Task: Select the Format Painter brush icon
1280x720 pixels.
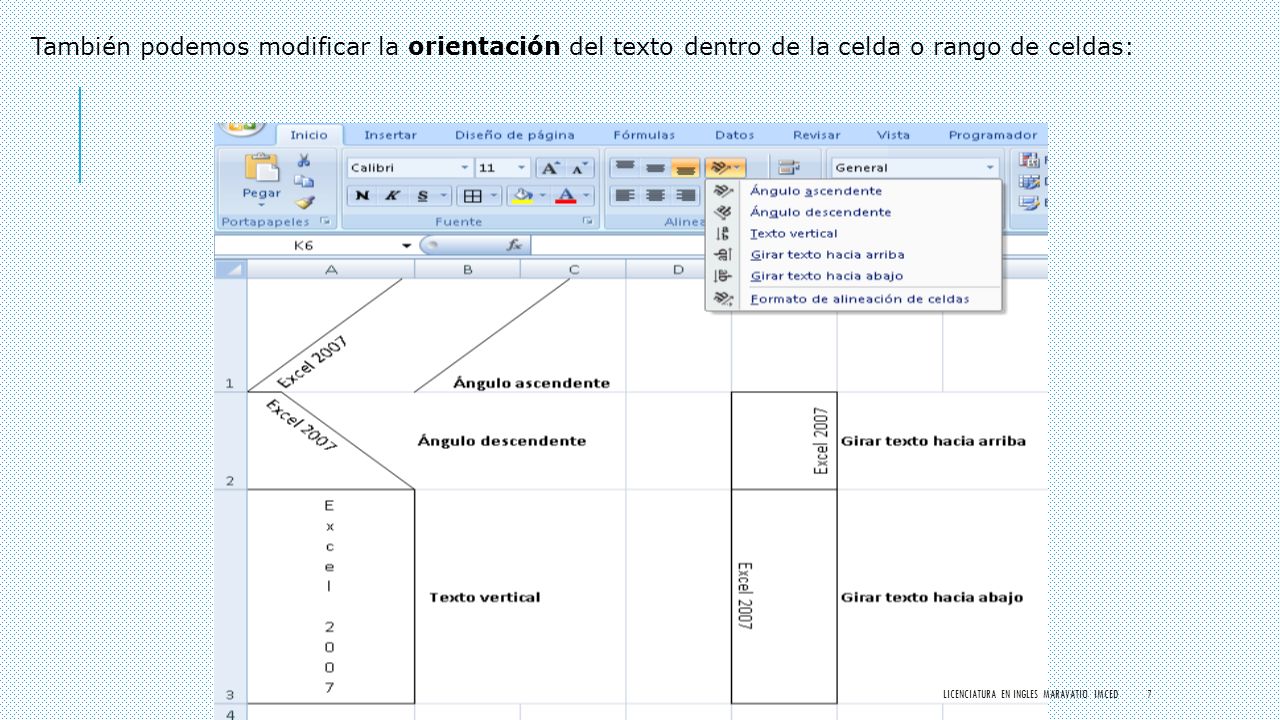Action: (304, 201)
